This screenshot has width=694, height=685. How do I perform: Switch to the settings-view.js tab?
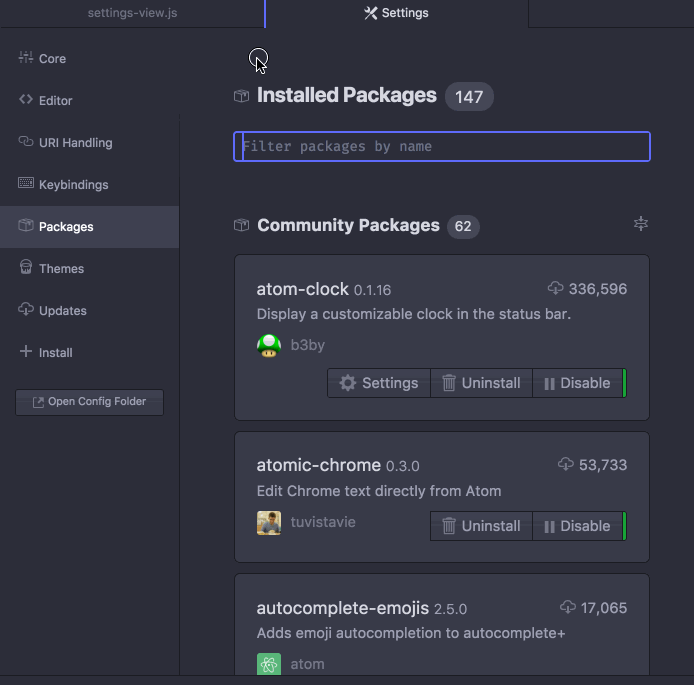tap(132, 13)
